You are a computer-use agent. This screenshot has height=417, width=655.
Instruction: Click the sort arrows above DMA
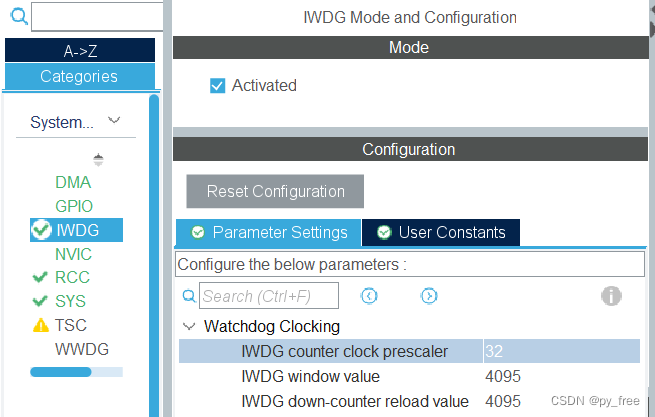coord(98,160)
